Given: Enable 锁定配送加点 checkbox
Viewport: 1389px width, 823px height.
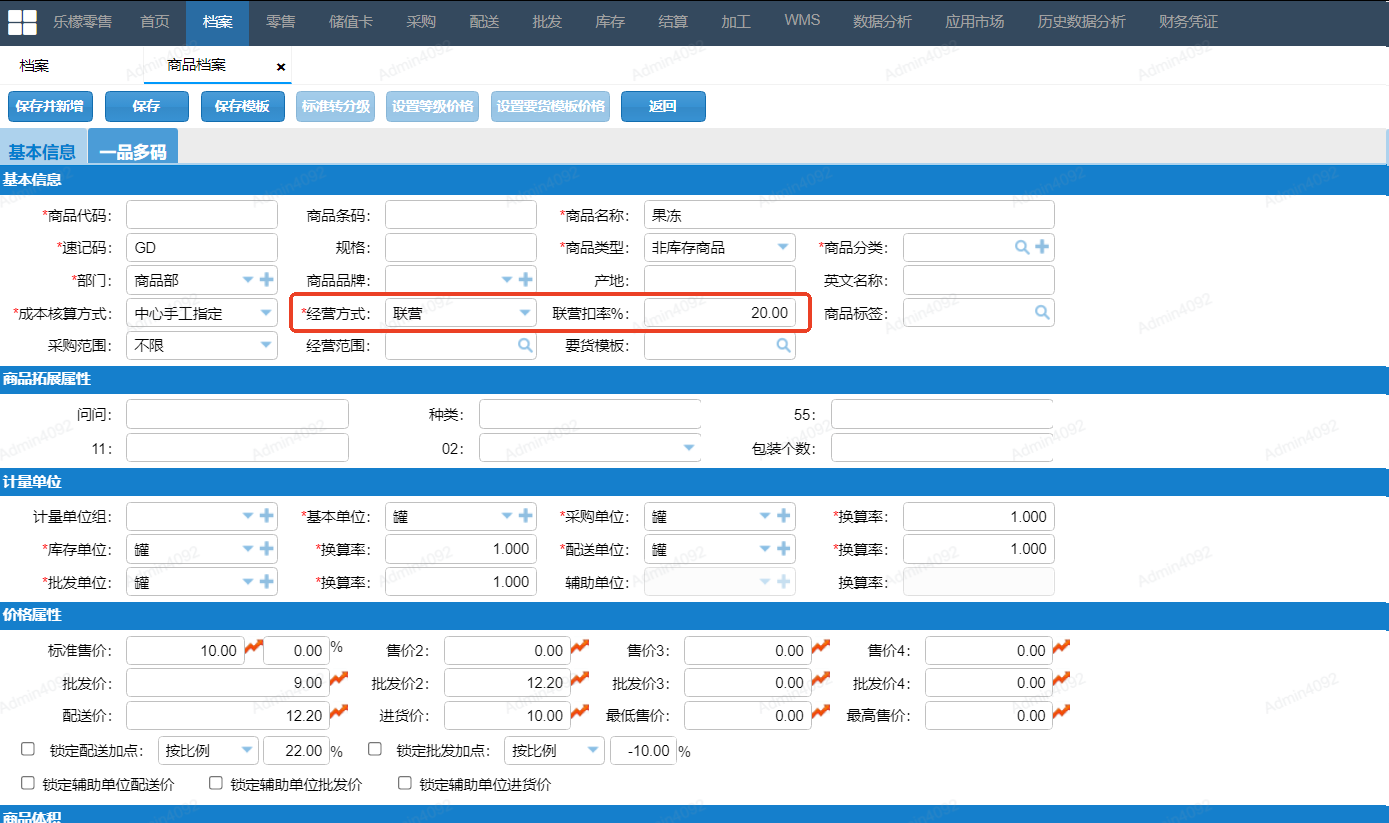Looking at the screenshot, I should tap(28, 749).
